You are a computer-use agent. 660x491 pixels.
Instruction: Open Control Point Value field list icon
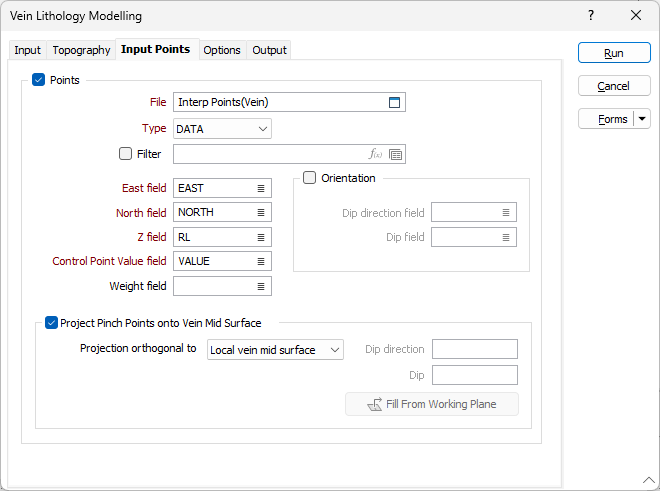[261, 261]
